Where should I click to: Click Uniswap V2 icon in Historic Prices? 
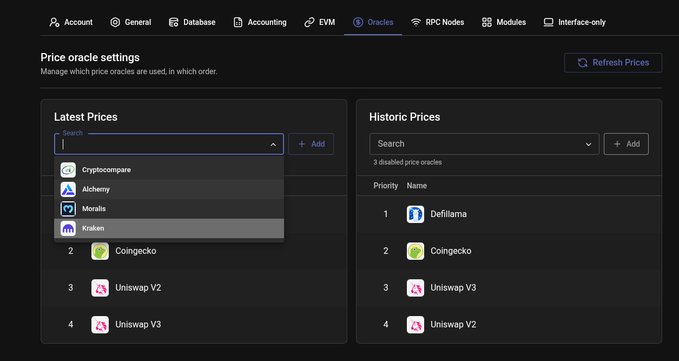click(415, 325)
